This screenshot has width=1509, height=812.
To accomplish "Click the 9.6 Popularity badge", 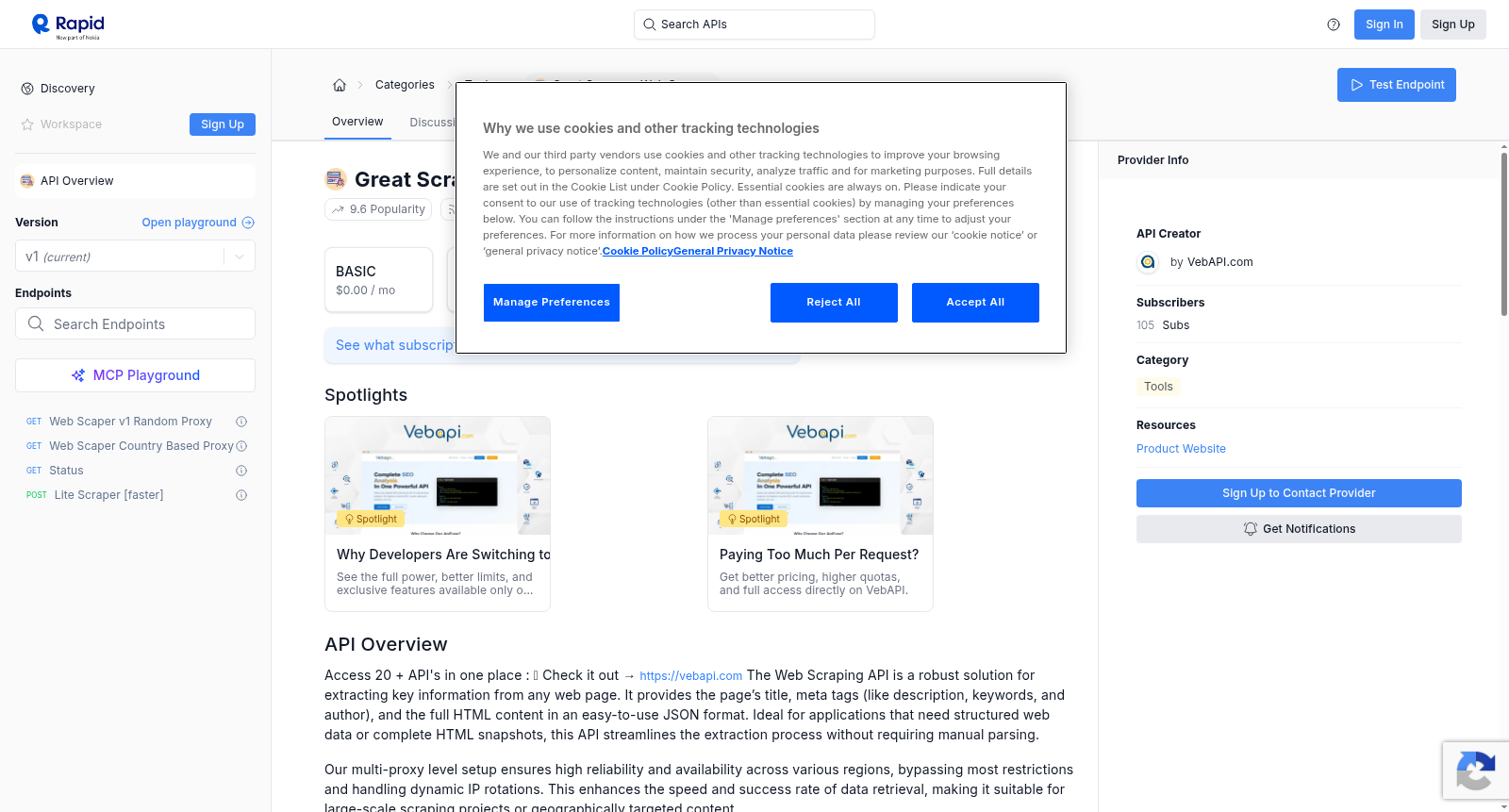I will click(x=378, y=209).
